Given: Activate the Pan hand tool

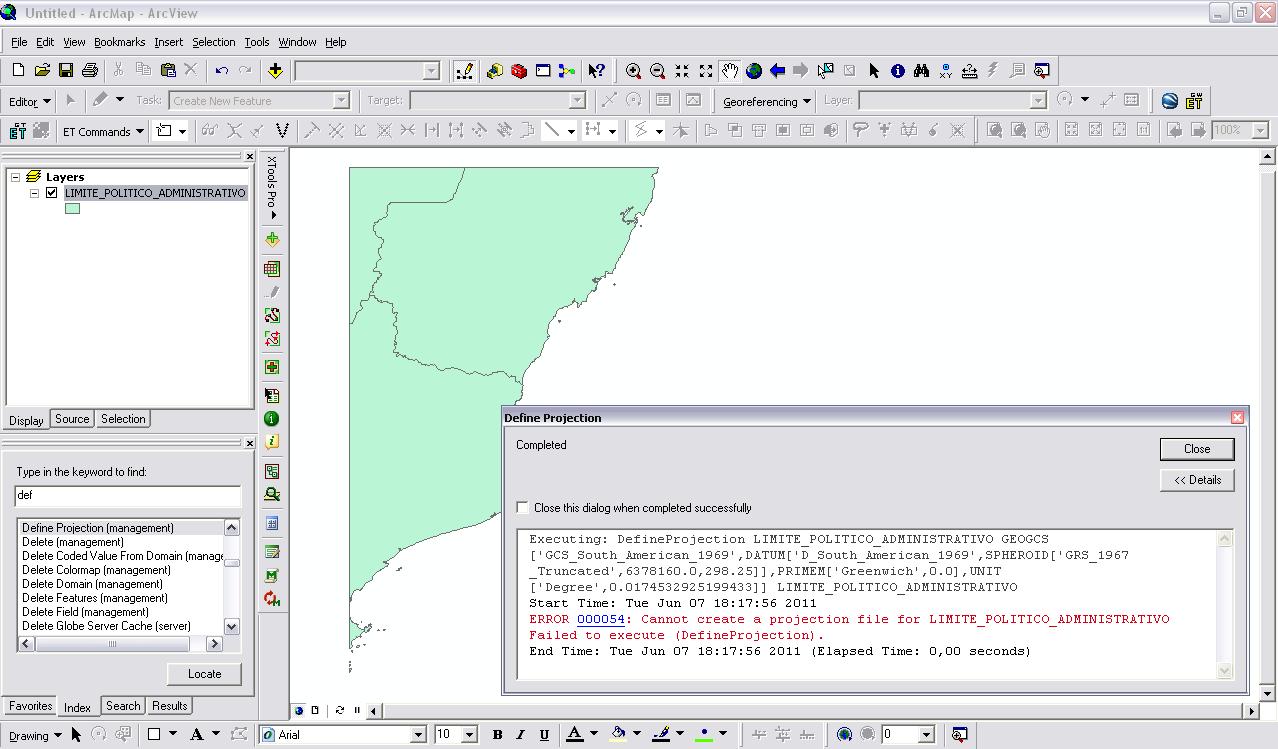Looking at the screenshot, I should 730,70.
